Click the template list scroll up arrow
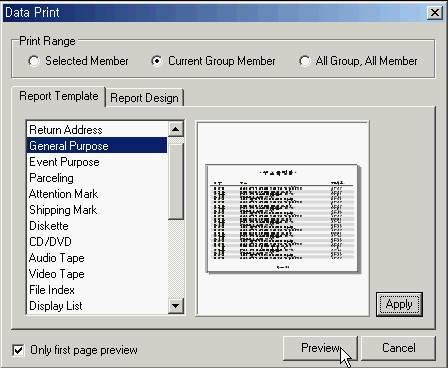The height and width of the screenshot is (368, 448). [x=176, y=129]
